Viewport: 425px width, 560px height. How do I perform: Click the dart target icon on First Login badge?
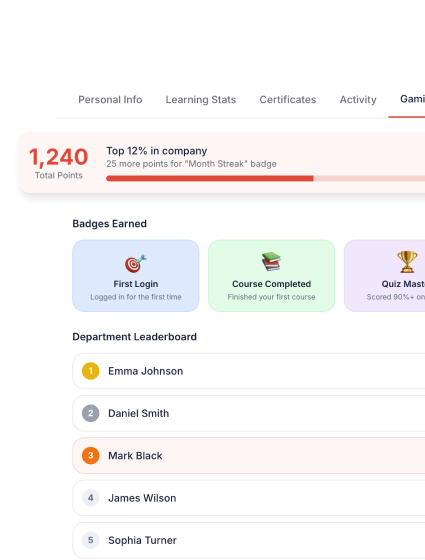click(136, 264)
